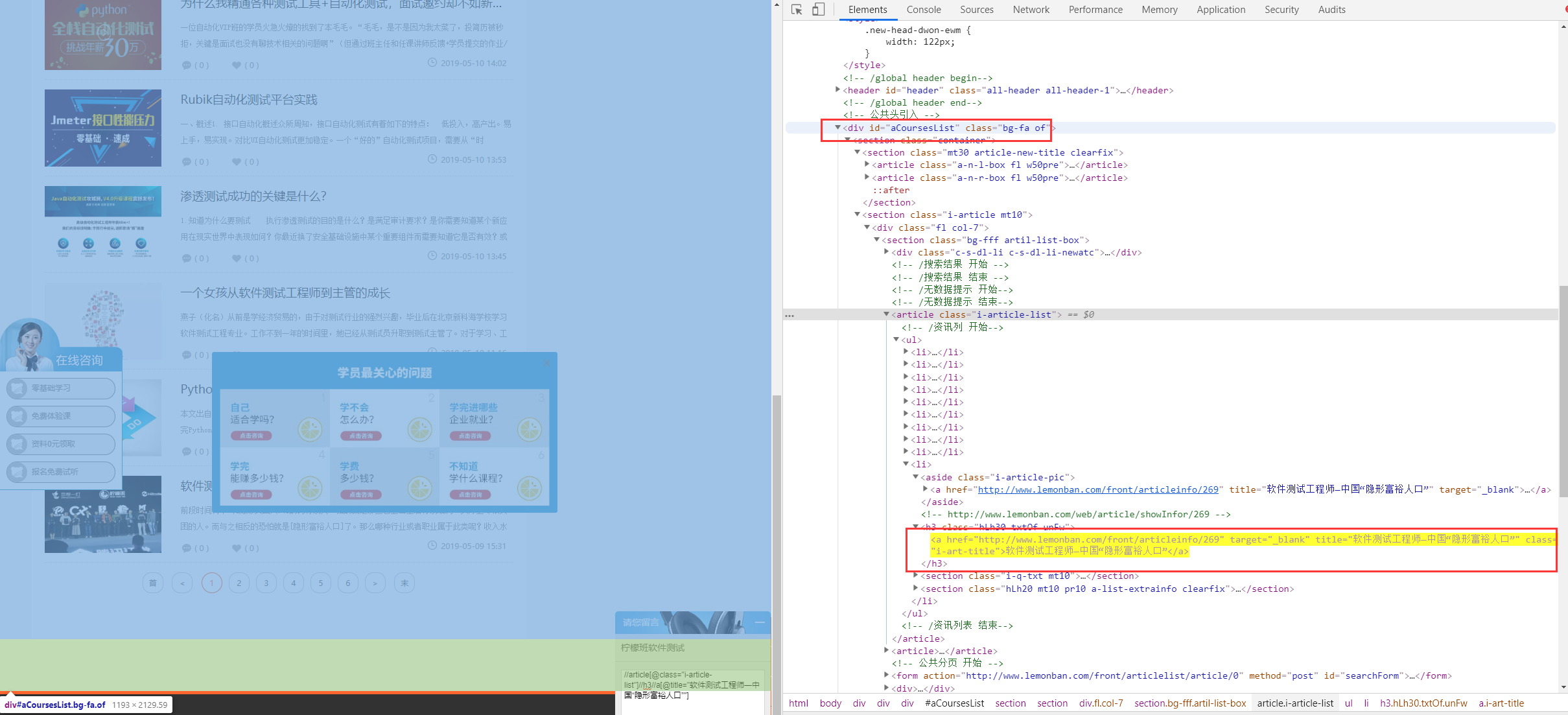Click the '...' options beside selected article node
Image resolution: width=1568 pixels, height=715 pixels.
[x=790, y=315]
